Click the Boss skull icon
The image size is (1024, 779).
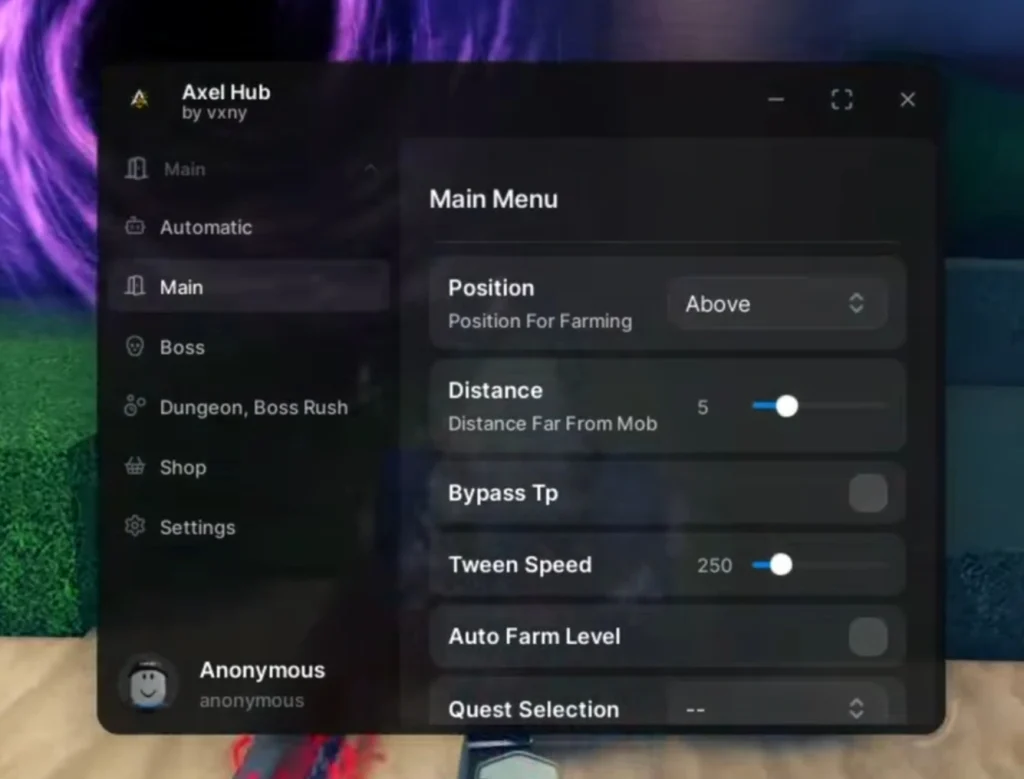[x=135, y=346]
